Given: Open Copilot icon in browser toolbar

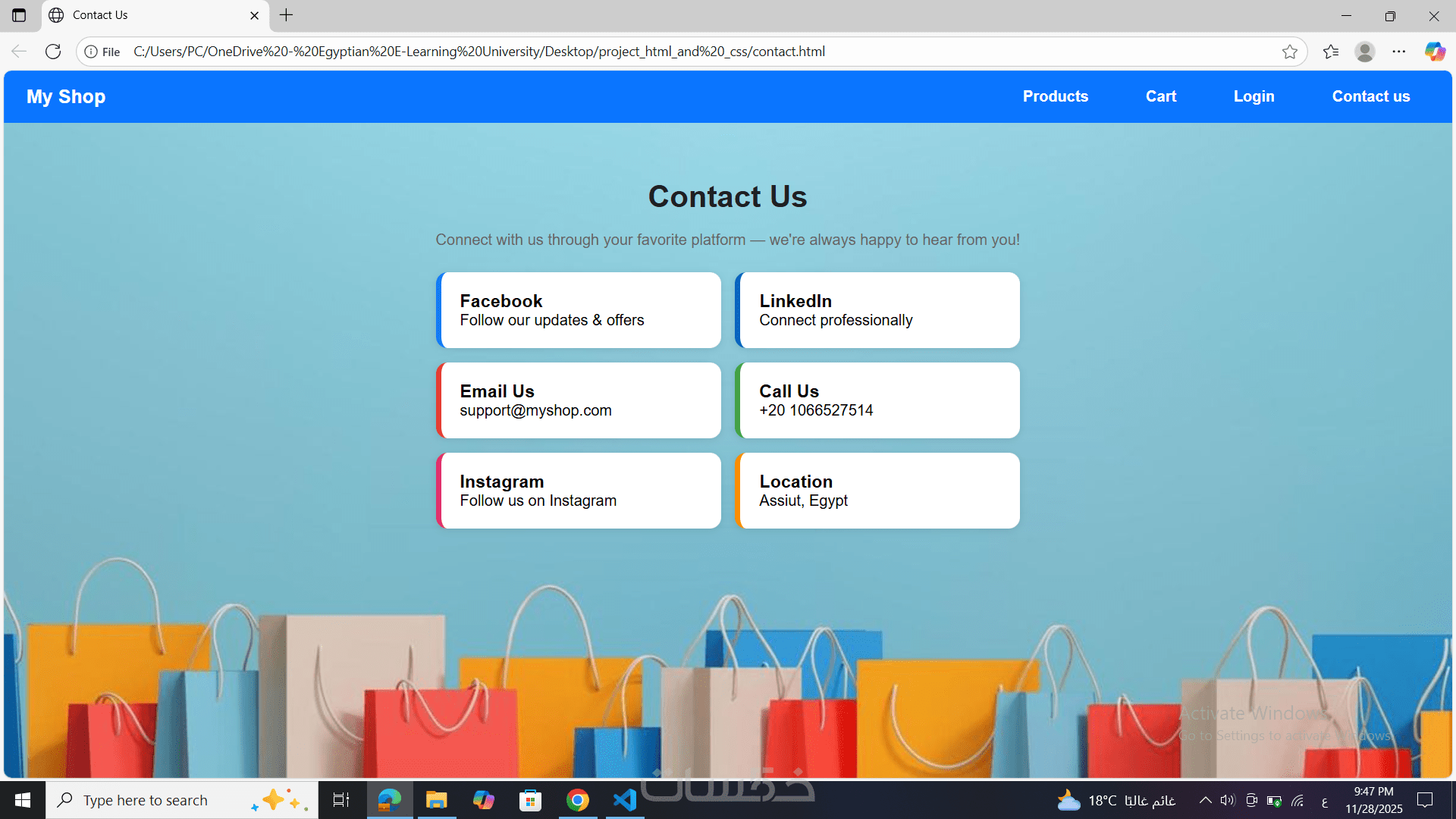Looking at the screenshot, I should tap(1434, 52).
